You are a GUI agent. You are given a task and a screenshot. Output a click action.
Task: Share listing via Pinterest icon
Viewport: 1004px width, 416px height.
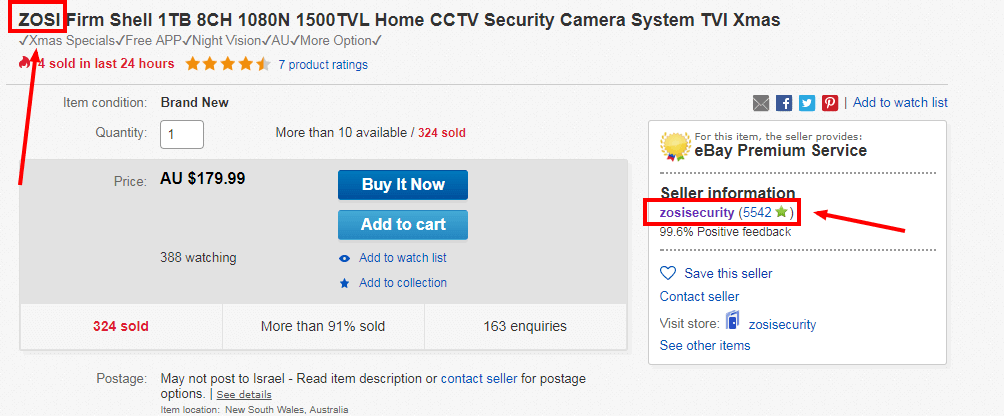tap(830, 103)
